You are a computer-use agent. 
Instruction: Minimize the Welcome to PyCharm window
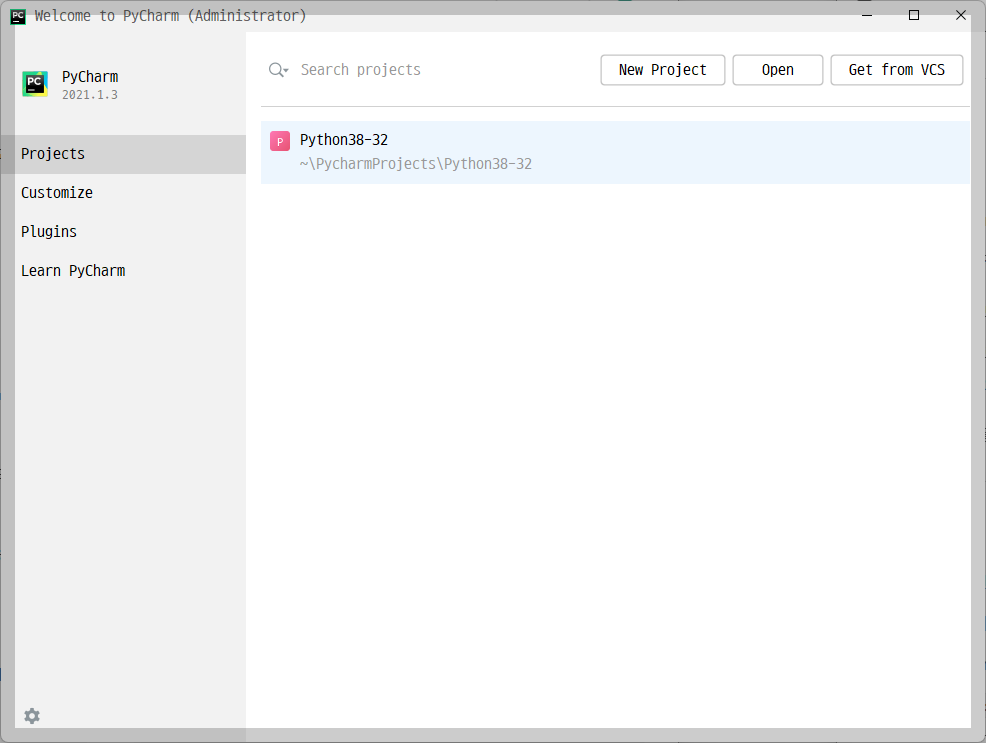(x=867, y=15)
